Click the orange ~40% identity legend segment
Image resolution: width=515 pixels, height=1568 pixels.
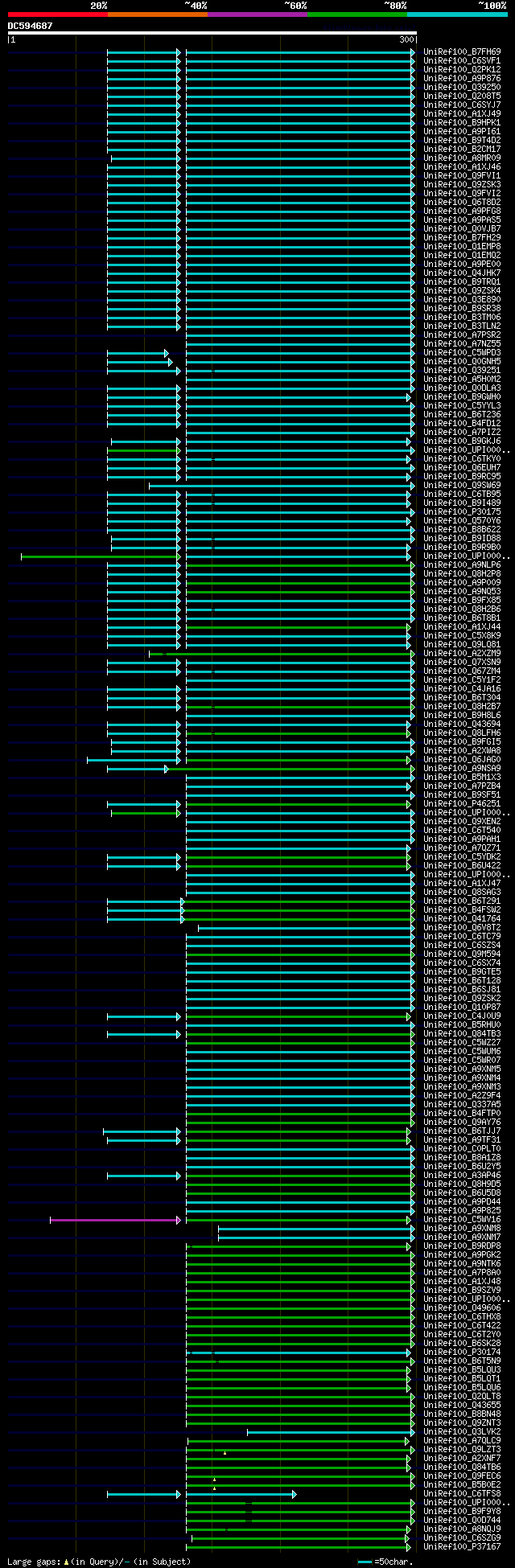pyautogui.click(x=157, y=14)
